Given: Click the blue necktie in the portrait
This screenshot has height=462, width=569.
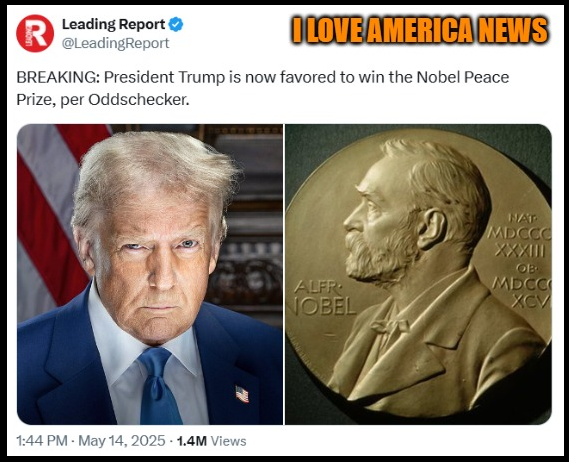Looking at the screenshot, I should [159, 385].
